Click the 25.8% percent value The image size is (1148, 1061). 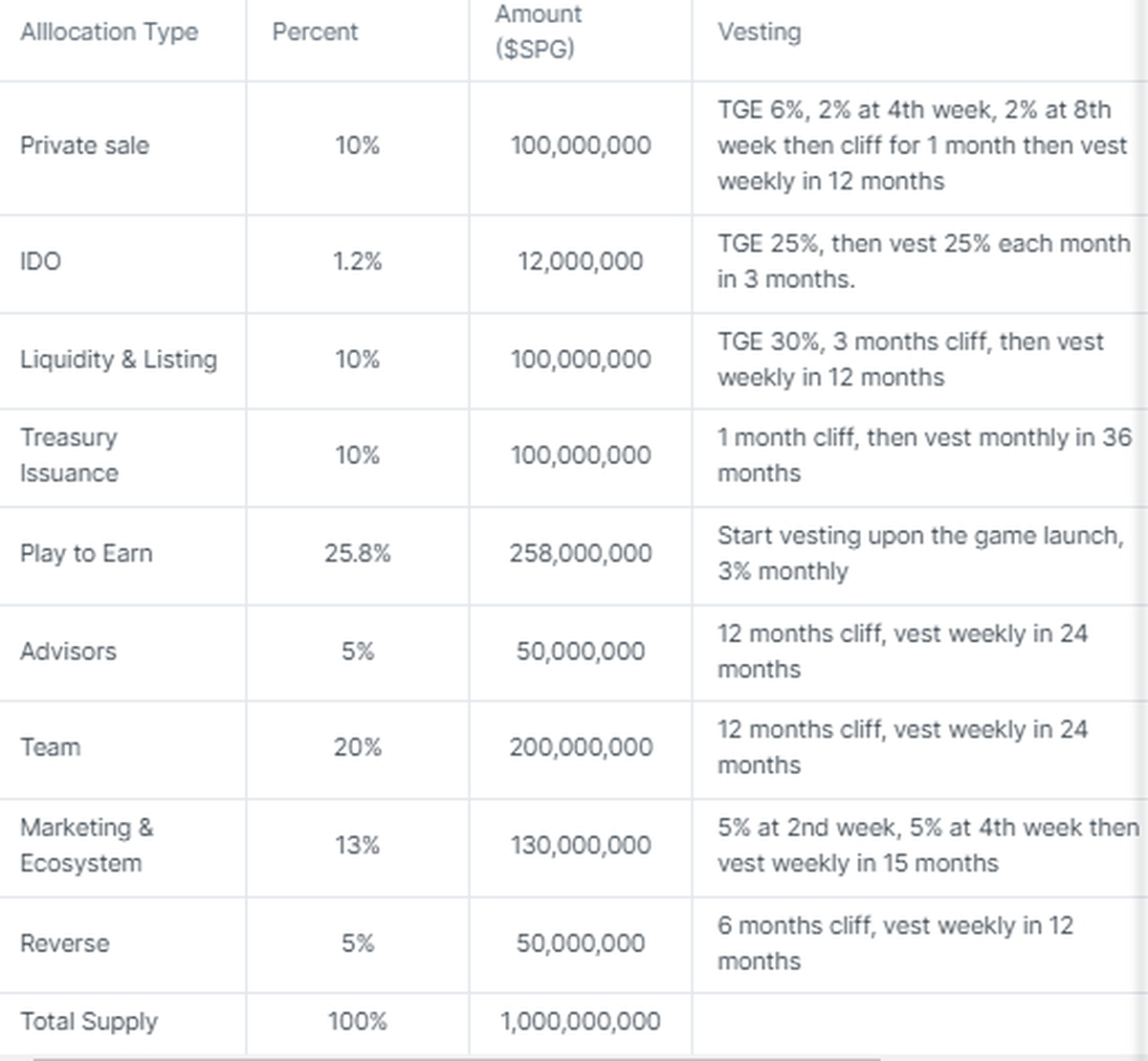(x=357, y=553)
